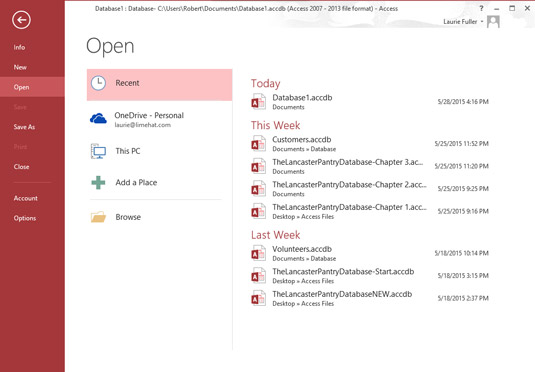This screenshot has width=535, height=372.
Task: Click the Add a Place label
Action: coord(136,183)
